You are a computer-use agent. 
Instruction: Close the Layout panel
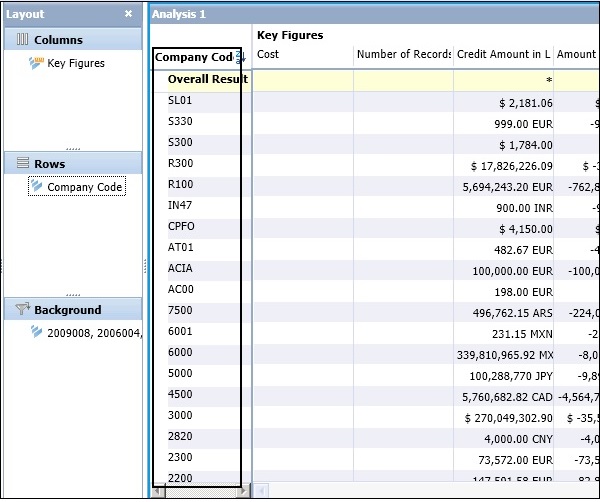[x=128, y=14]
